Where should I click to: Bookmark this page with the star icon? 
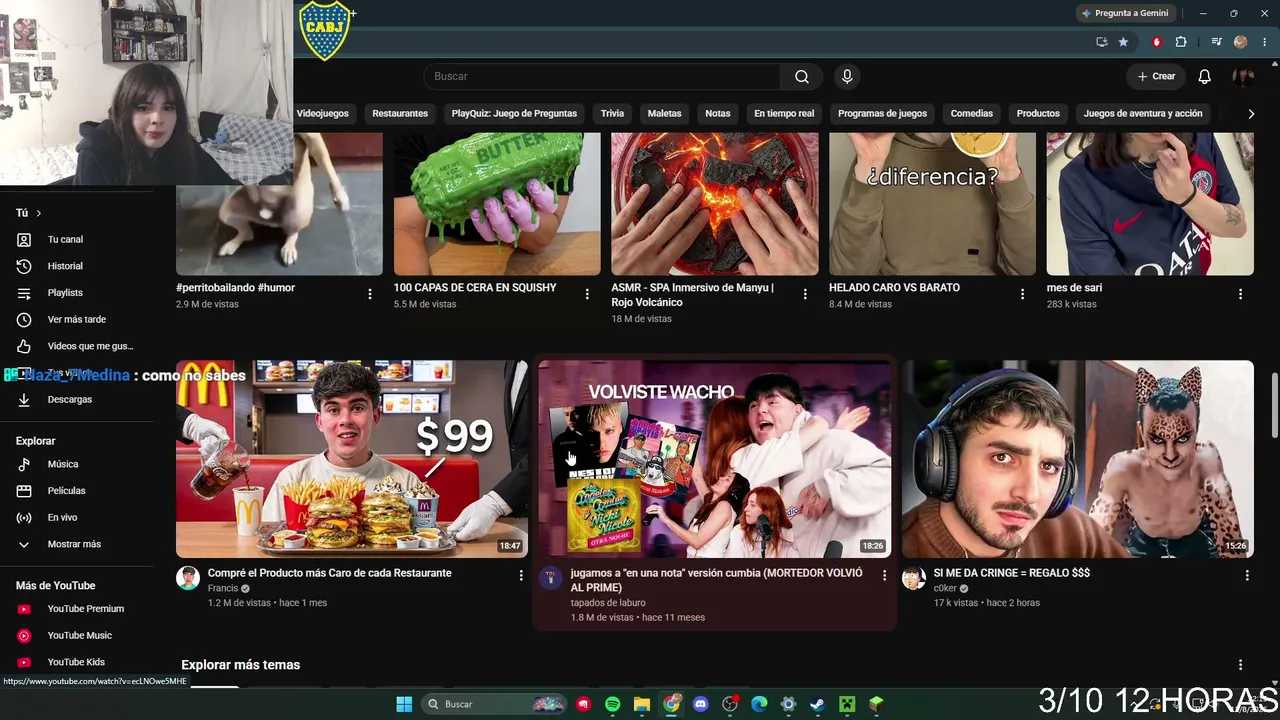tap(1123, 42)
